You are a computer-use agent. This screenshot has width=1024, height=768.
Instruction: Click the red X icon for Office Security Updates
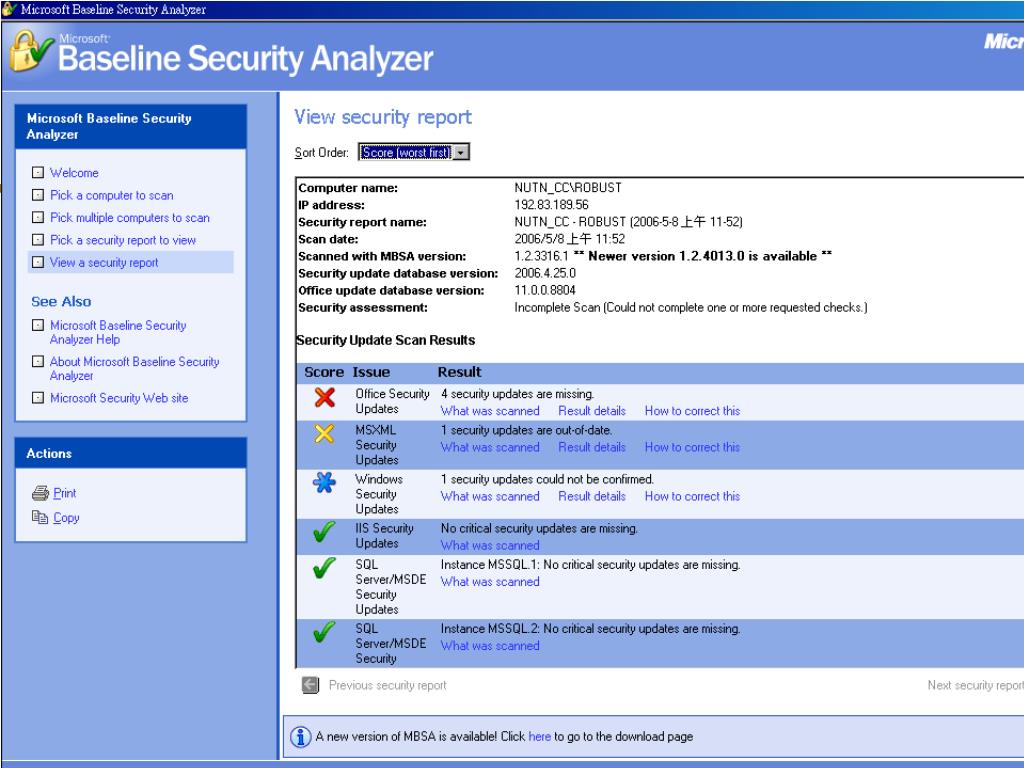tap(325, 397)
